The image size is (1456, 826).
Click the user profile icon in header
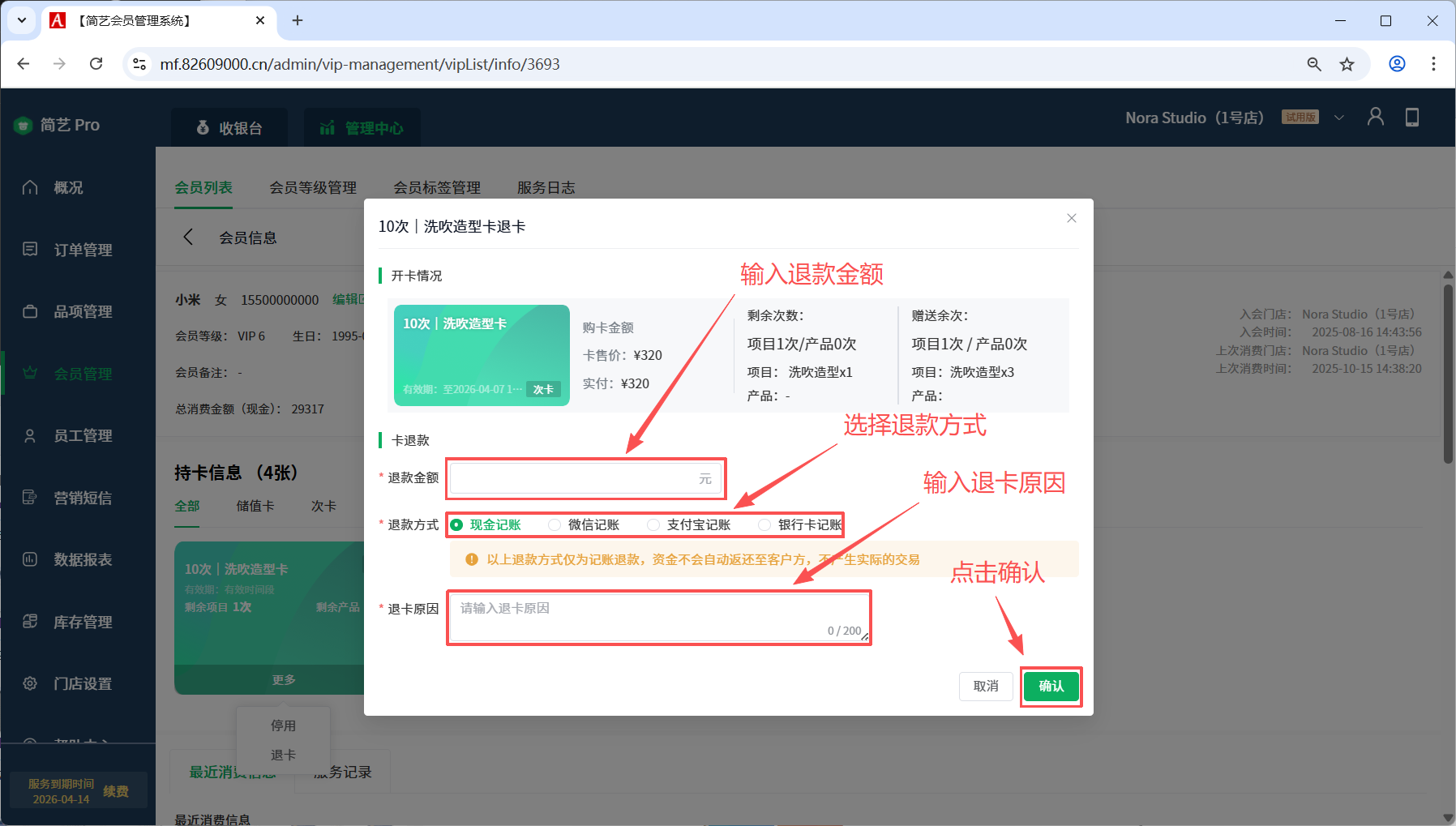1375,118
